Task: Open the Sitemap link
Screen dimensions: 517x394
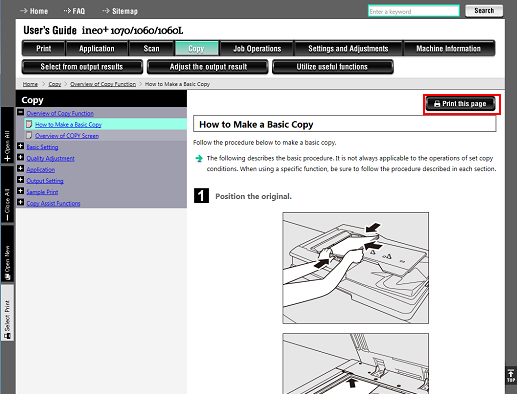Action: pyautogui.click(x=120, y=11)
